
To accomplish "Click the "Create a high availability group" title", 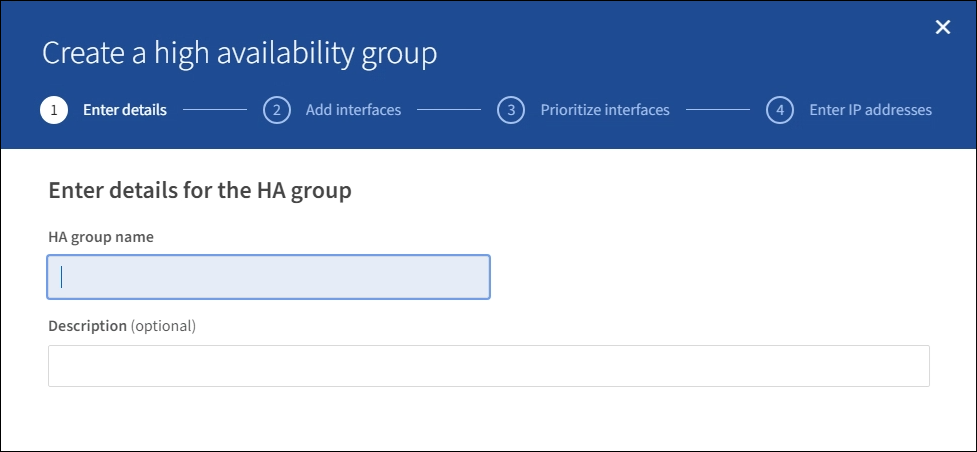I will point(240,53).
